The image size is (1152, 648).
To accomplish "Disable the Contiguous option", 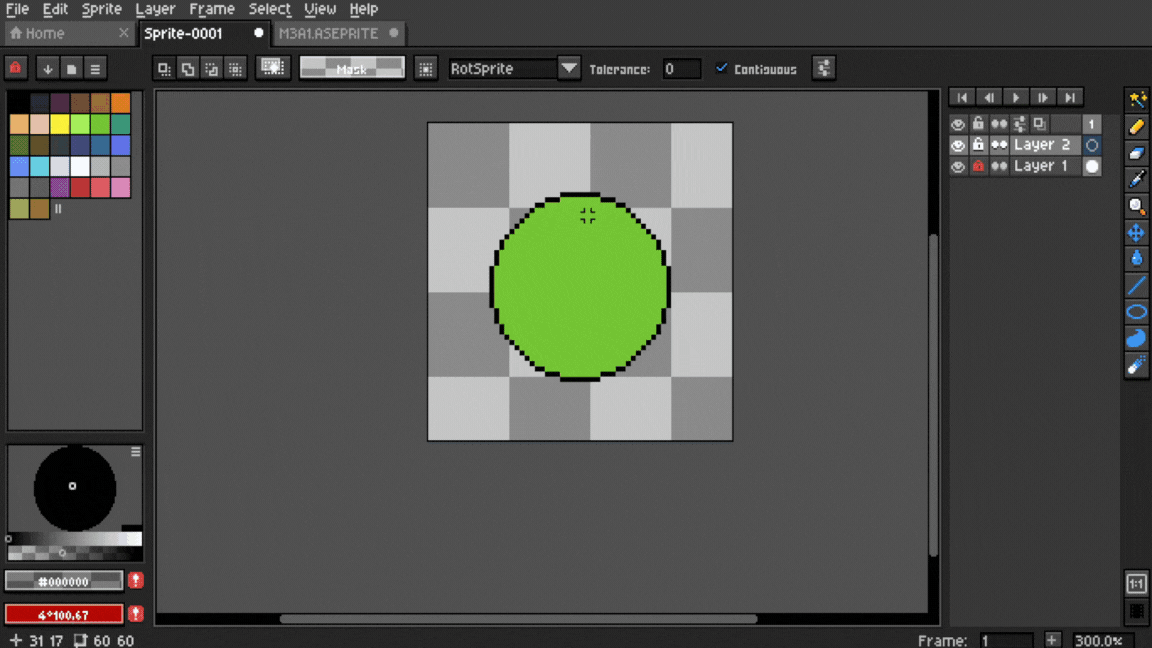I will pyautogui.click(x=722, y=68).
